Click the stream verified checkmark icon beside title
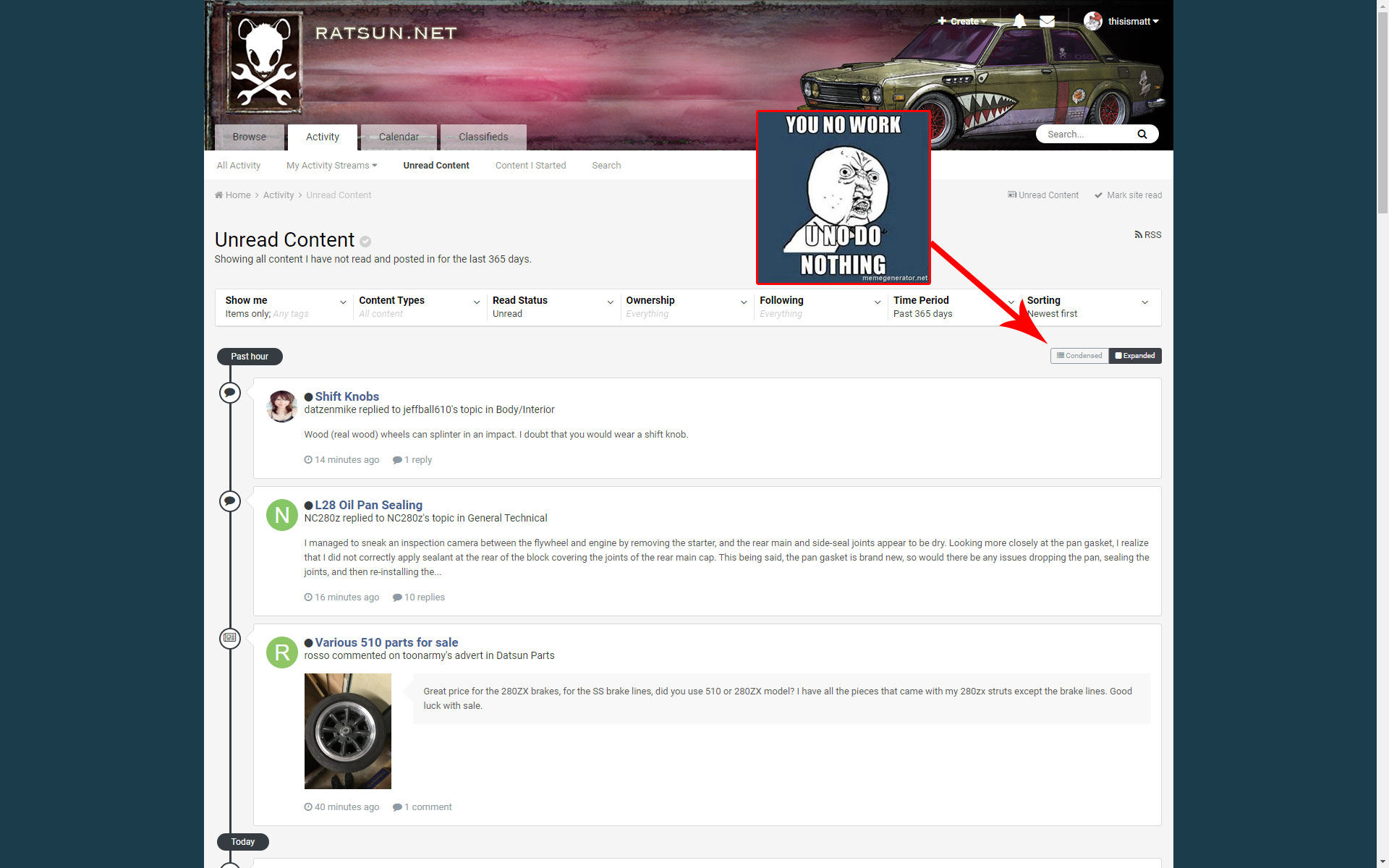Viewport: 1389px width, 868px height. pos(365,242)
